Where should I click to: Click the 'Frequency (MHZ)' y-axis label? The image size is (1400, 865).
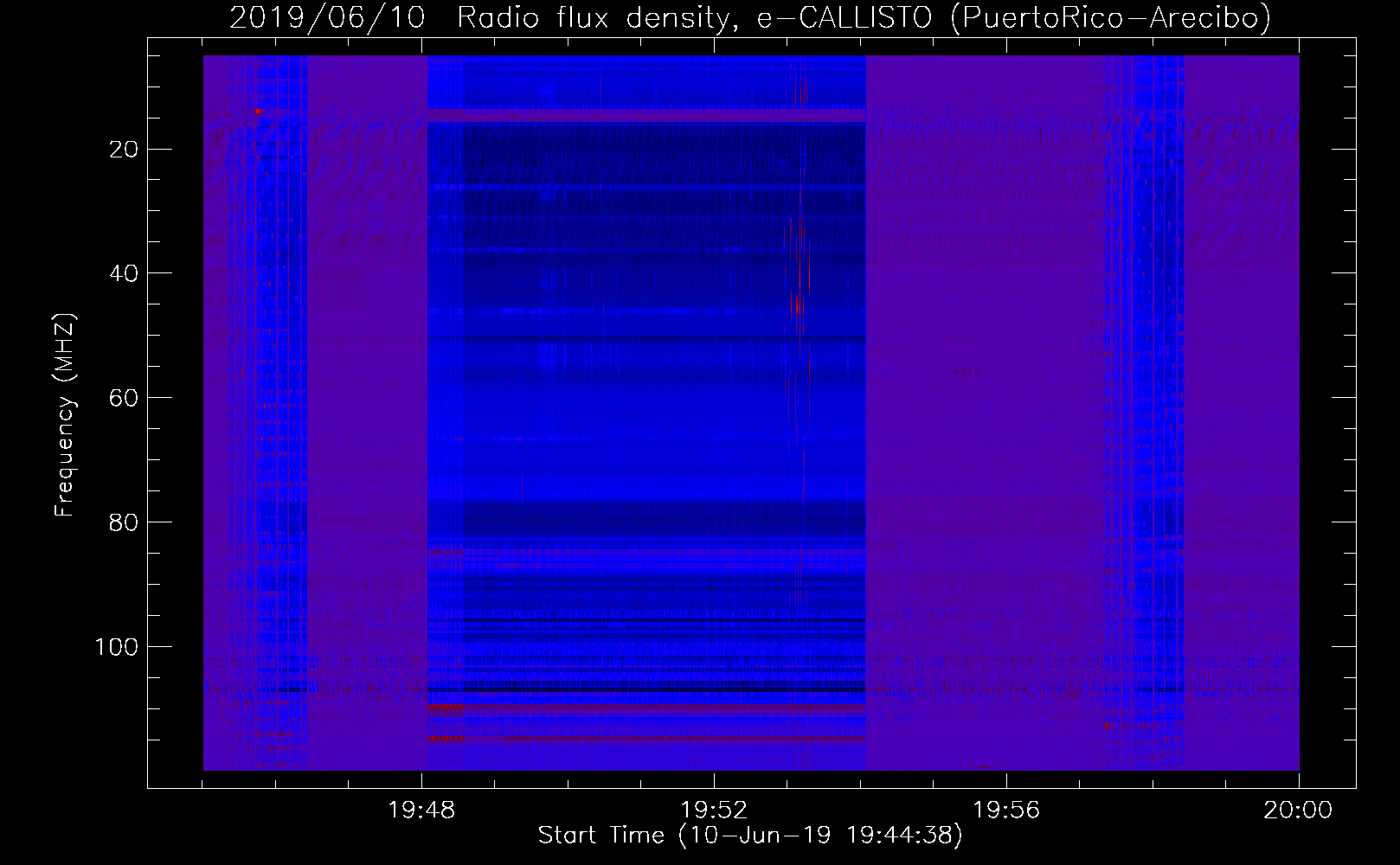(x=65, y=414)
